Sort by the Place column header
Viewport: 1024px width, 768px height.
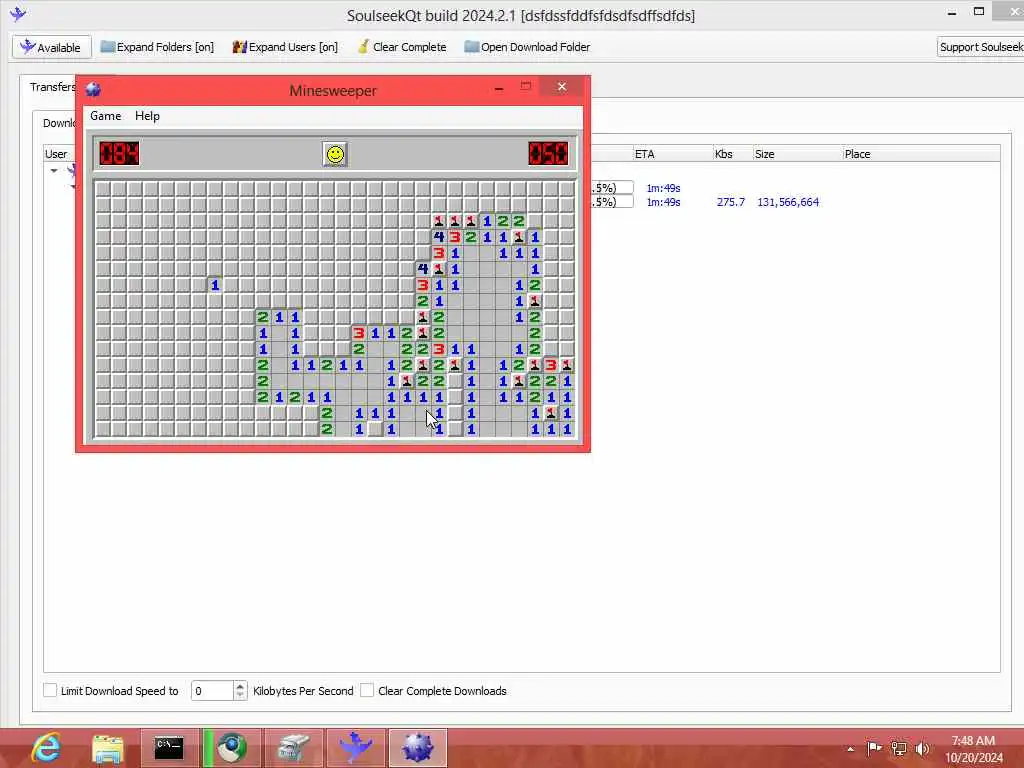pos(921,154)
